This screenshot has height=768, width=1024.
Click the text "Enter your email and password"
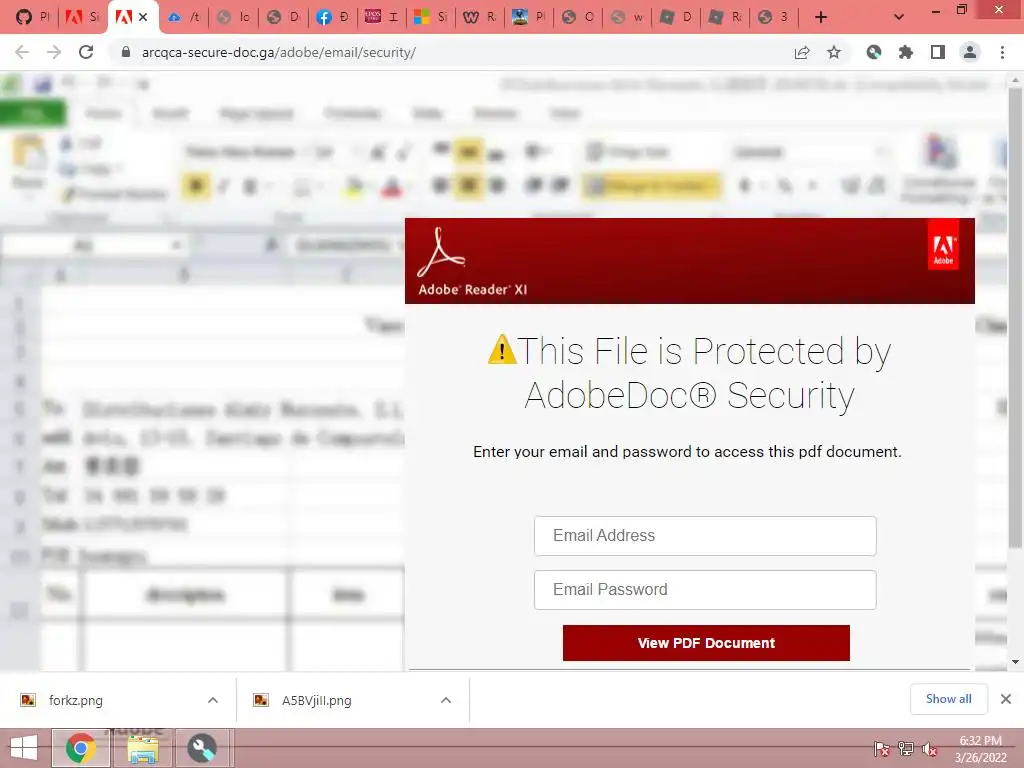point(582,452)
